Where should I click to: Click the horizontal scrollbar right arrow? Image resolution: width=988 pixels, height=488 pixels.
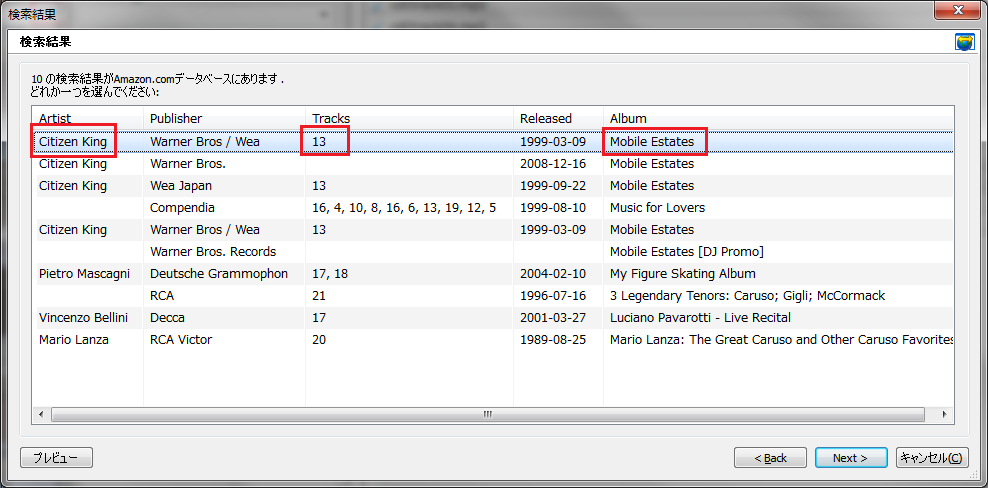coord(944,414)
